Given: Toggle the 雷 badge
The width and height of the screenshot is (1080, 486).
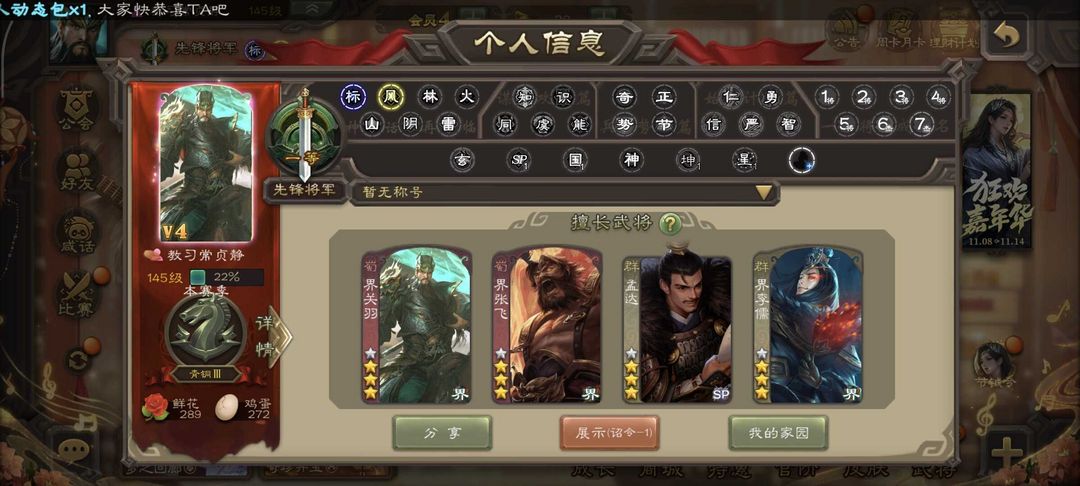Looking at the screenshot, I should 448,125.
